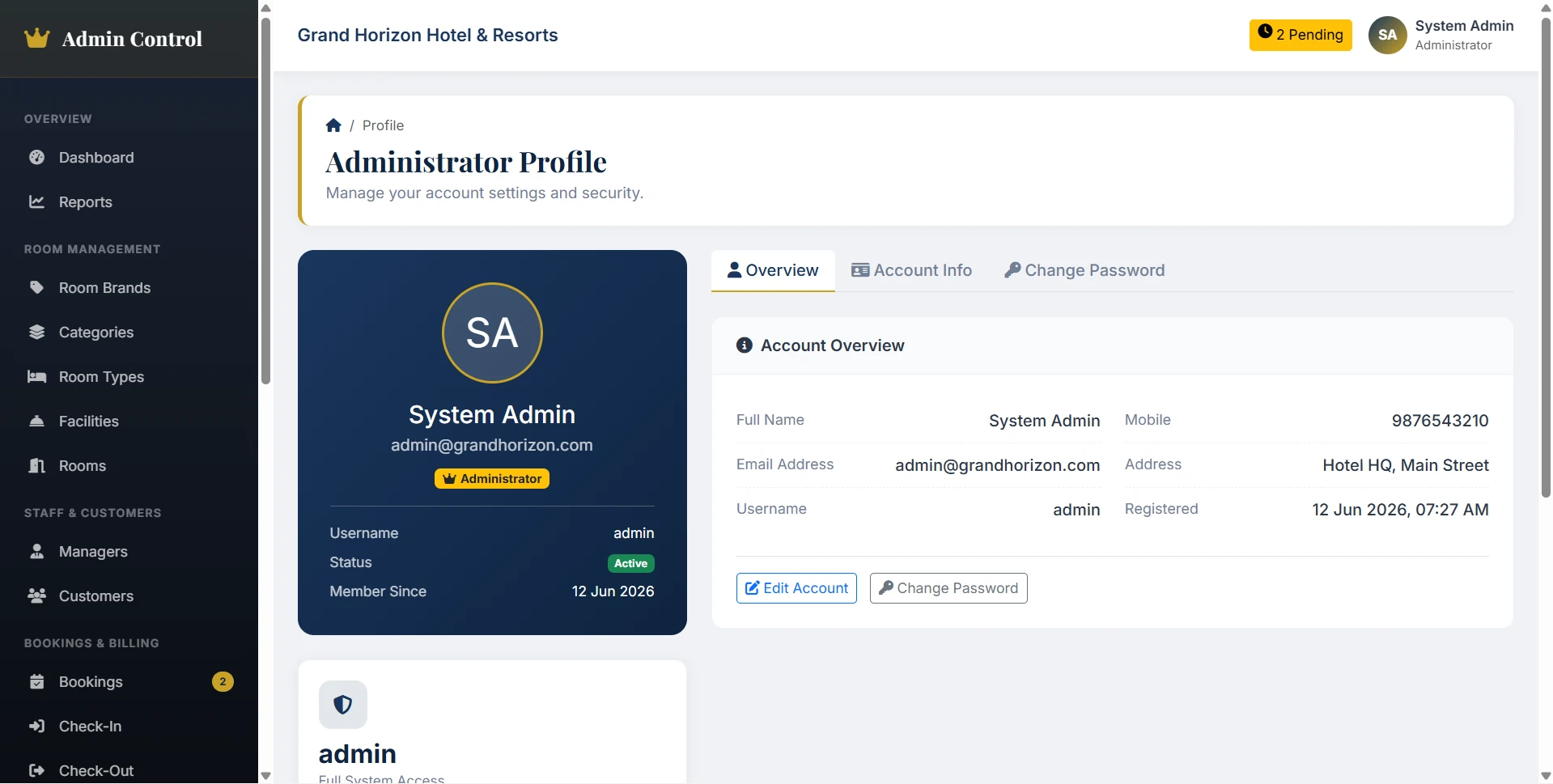The height and width of the screenshot is (784, 1553).
Task: Click the shield icon on admin card
Action: pos(343,705)
